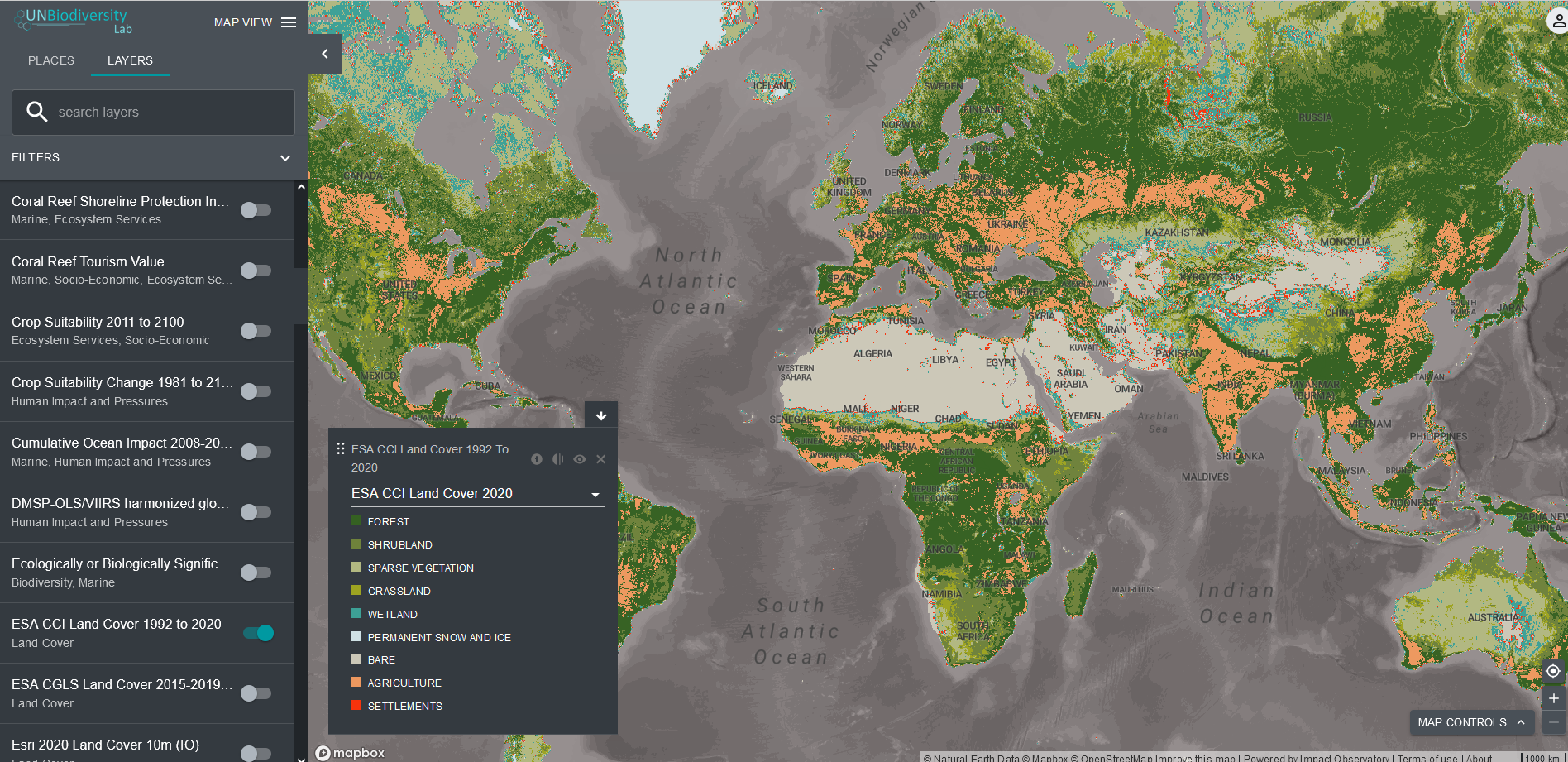This screenshot has height=762, width=1568.
Task: Minimize legend panel with down arrow button
Action: point(601,415)
